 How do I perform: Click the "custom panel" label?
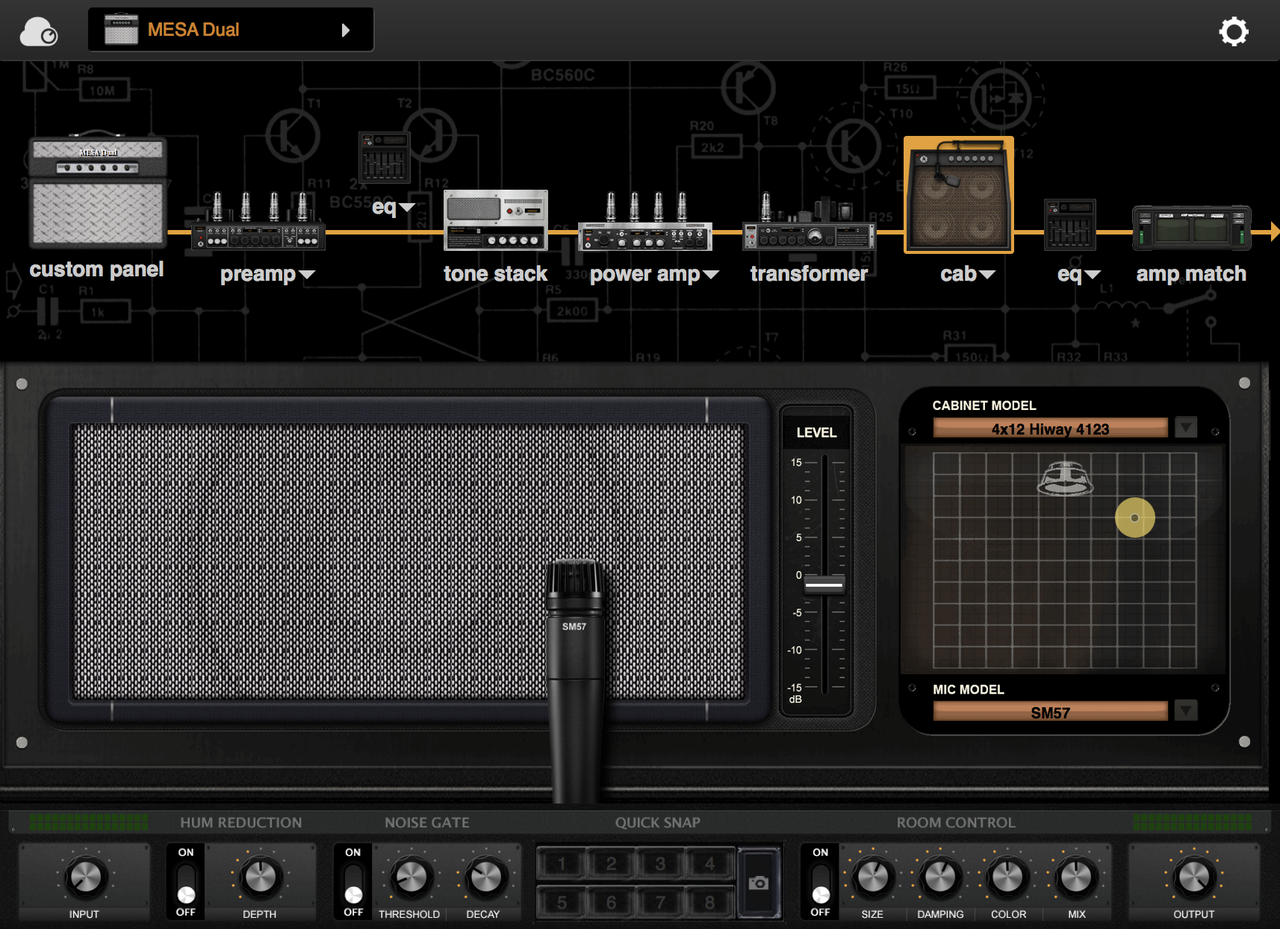click(x=97, y=270)
